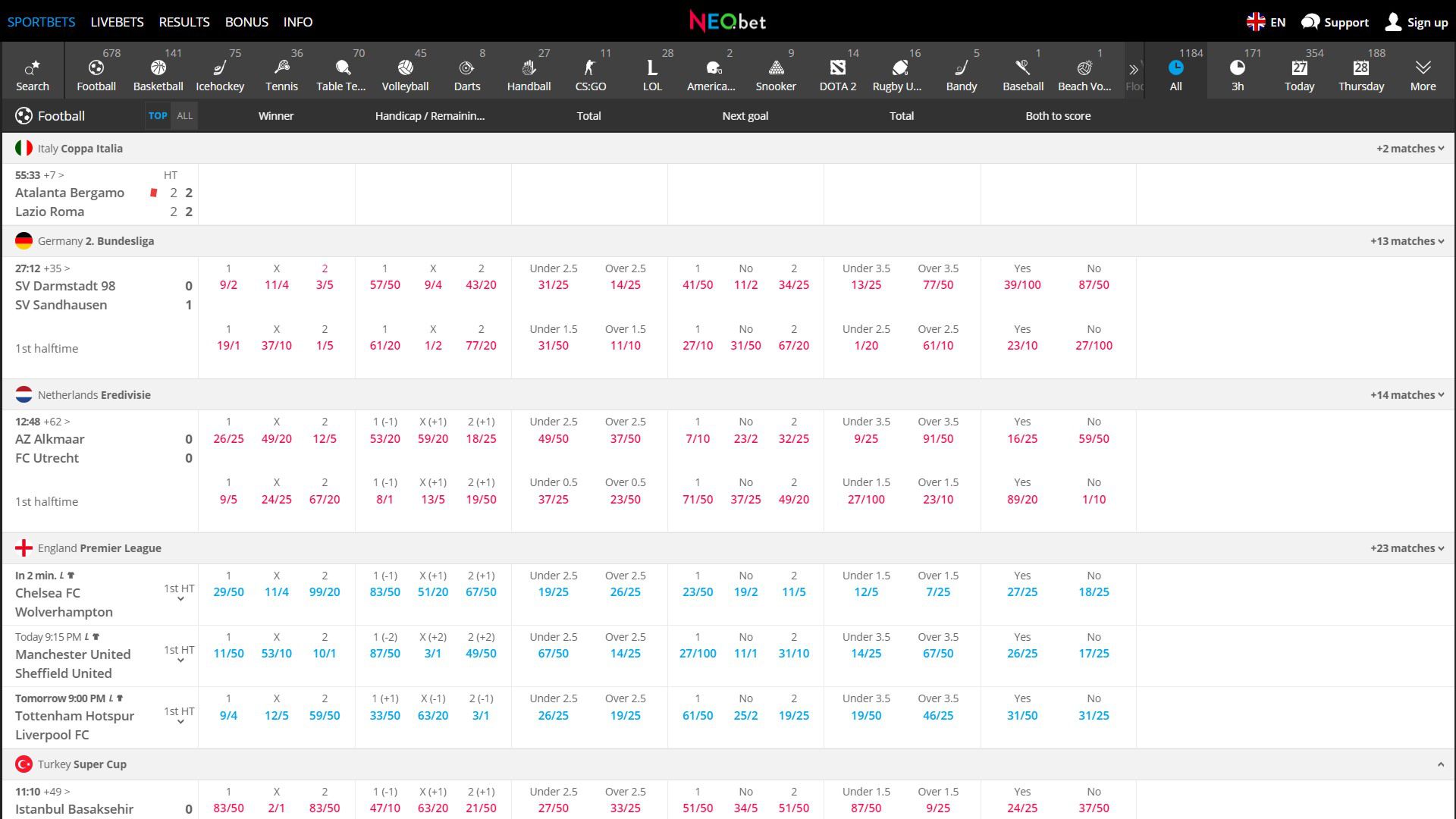Expand 2. Bundesliga +13 matches

pos(1407,241)
